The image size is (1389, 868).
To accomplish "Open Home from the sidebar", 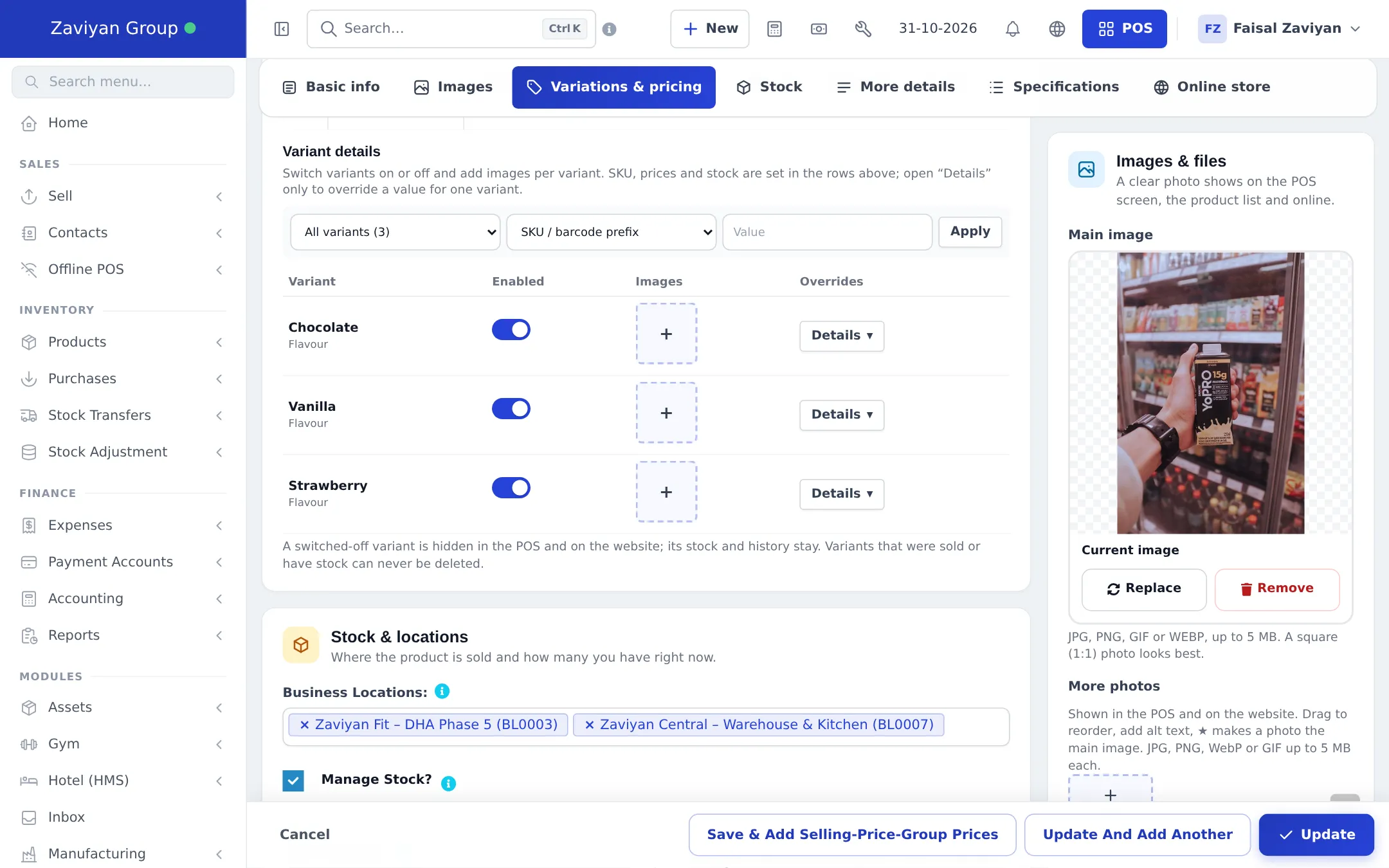I will (122, 123).
